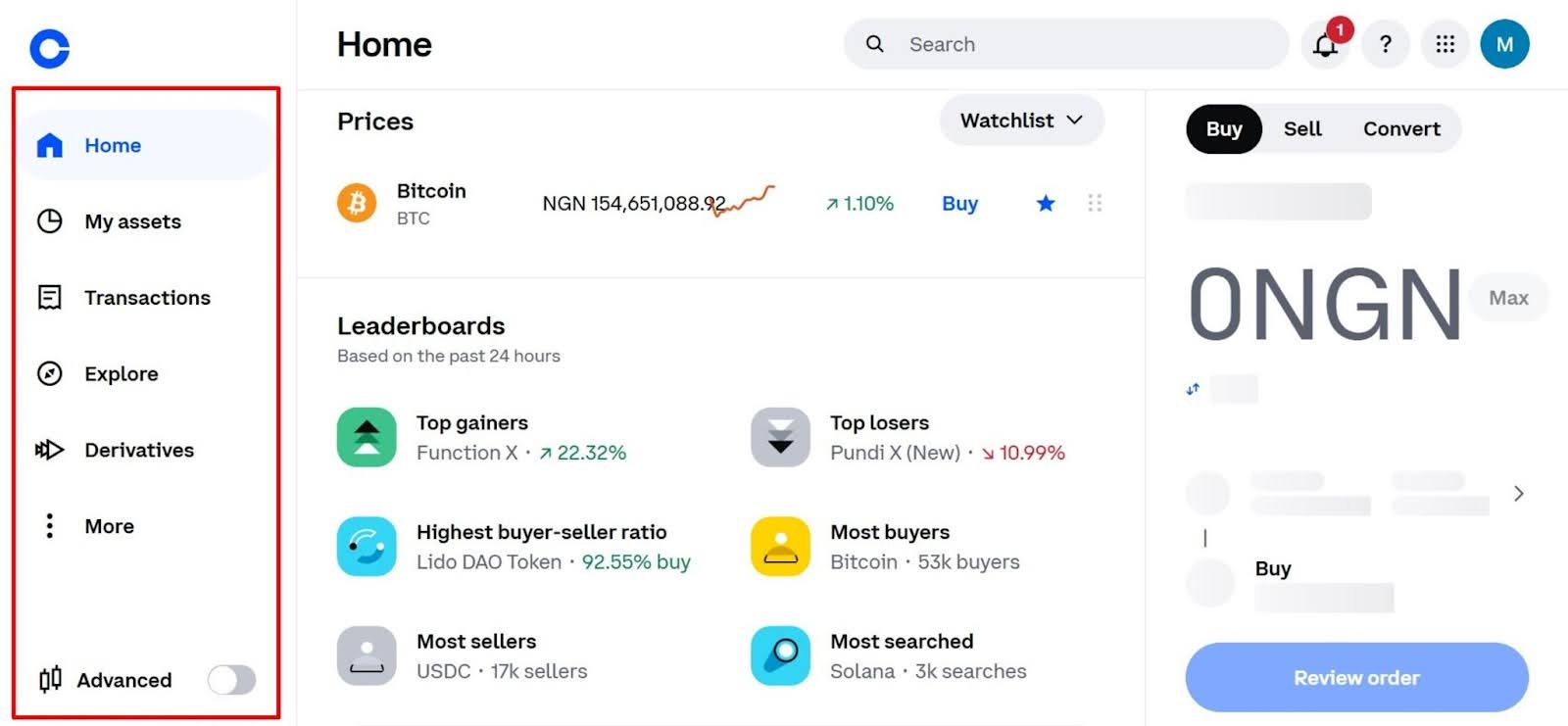The image size is (1568, 726).
Task: Go to Derivatives trading
Action: click(x=138, y=450)
